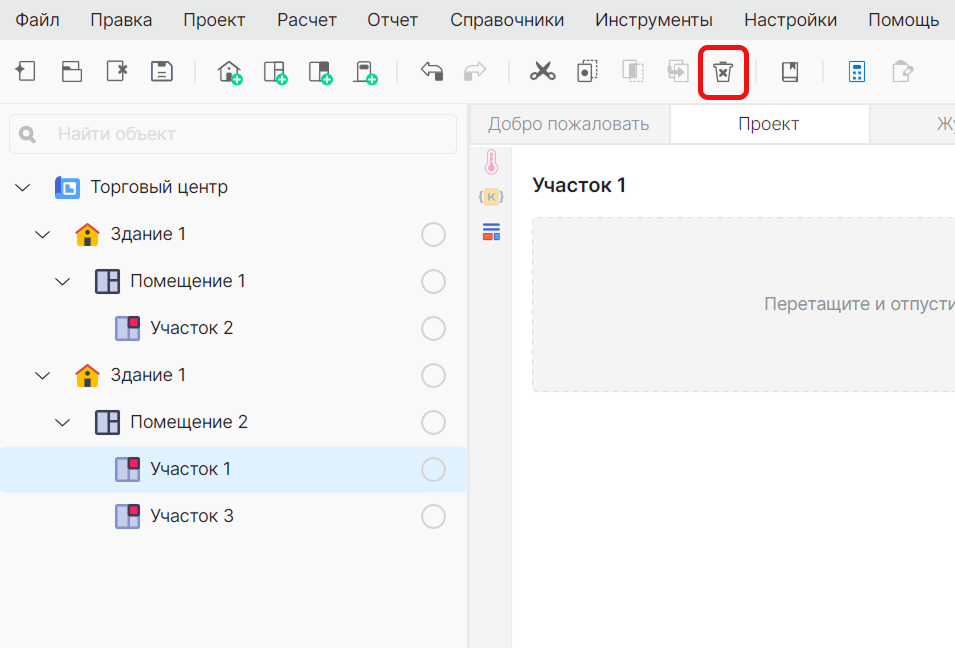Open the Проект menu
Image resolution: width=955 pixels, height=648 pixels.
(214, 20)
